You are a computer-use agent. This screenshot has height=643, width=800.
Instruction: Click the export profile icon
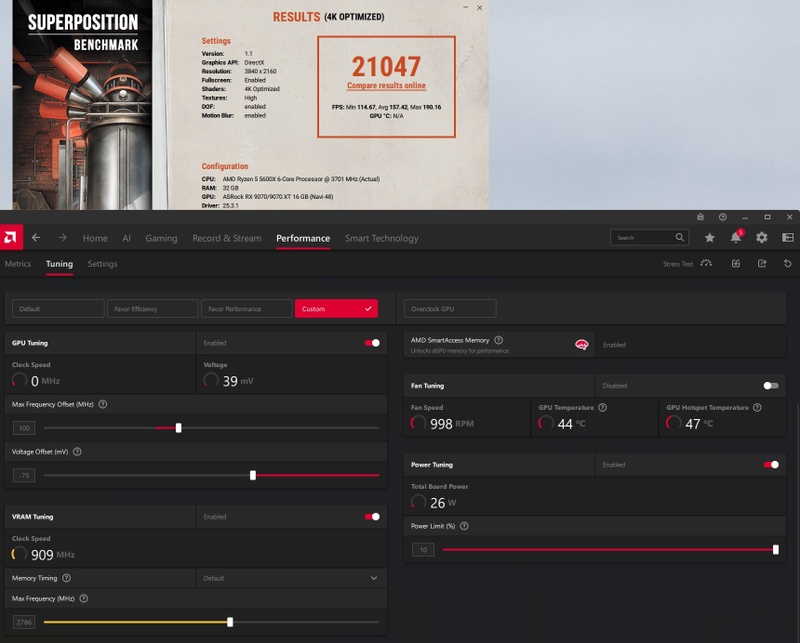pos(762,263)
